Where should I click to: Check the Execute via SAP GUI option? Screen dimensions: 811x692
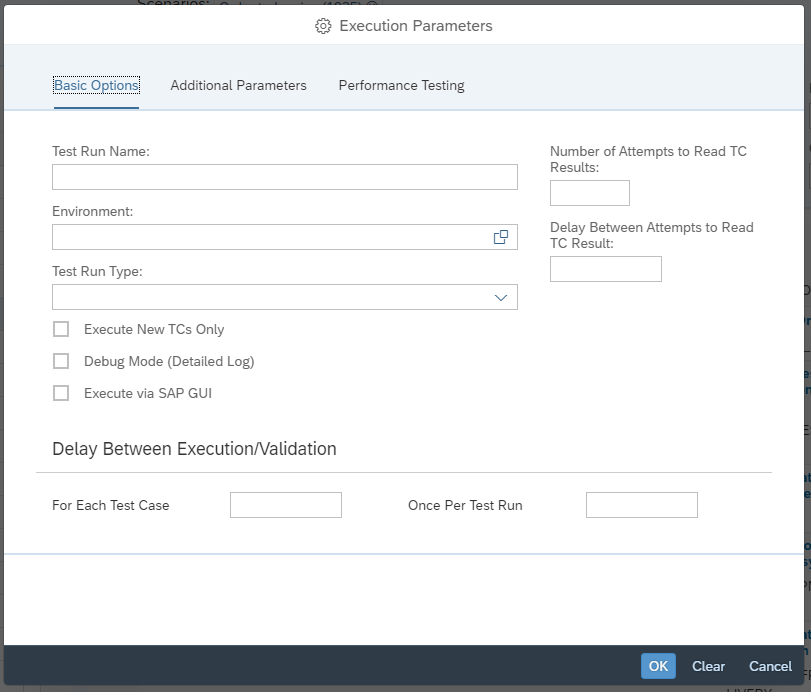click(x=61, y=393)
